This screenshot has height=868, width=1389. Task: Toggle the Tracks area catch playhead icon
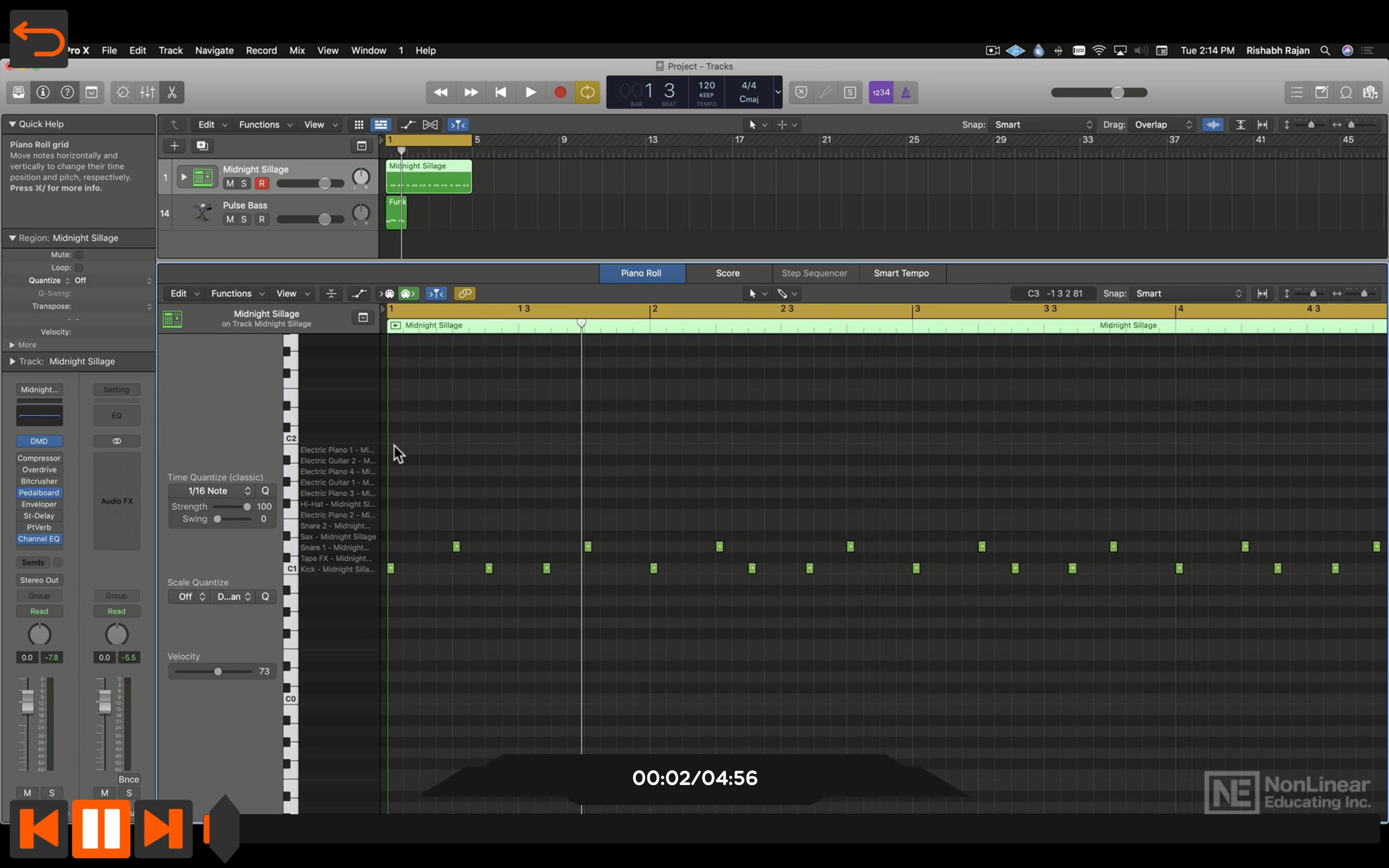(458, 125)
